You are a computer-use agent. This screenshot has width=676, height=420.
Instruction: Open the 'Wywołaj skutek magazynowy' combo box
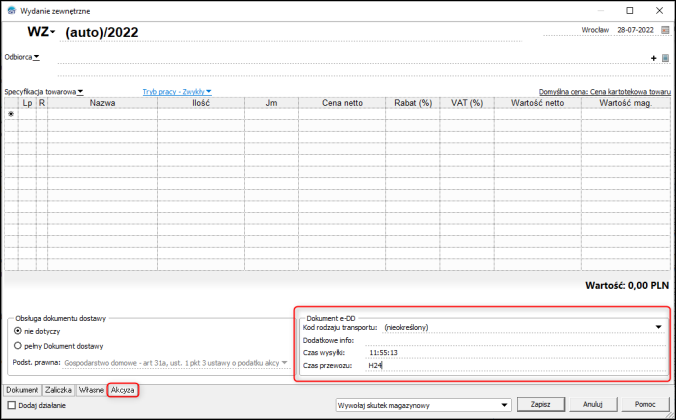423,405
